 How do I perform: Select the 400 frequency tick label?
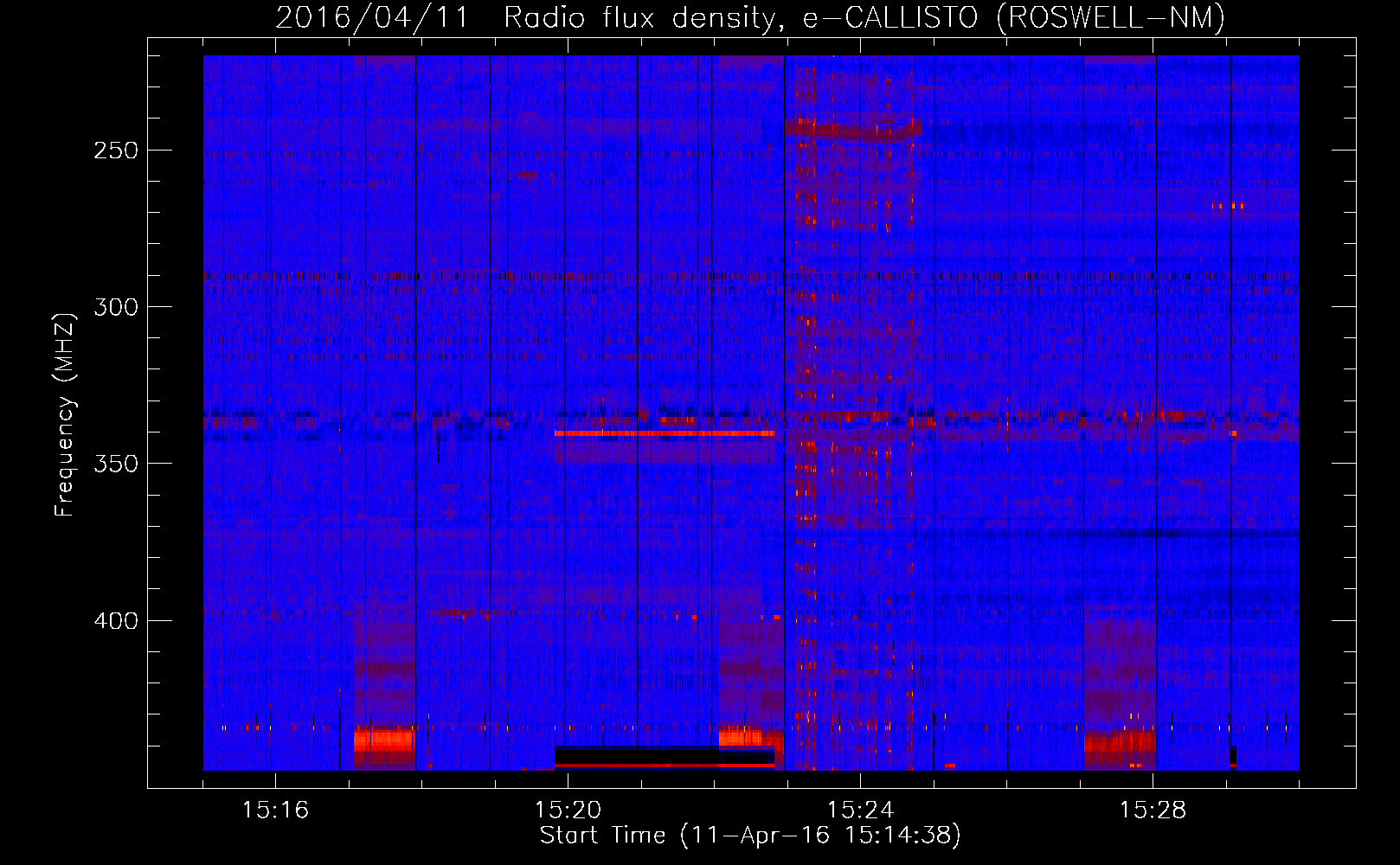(116, 621)
